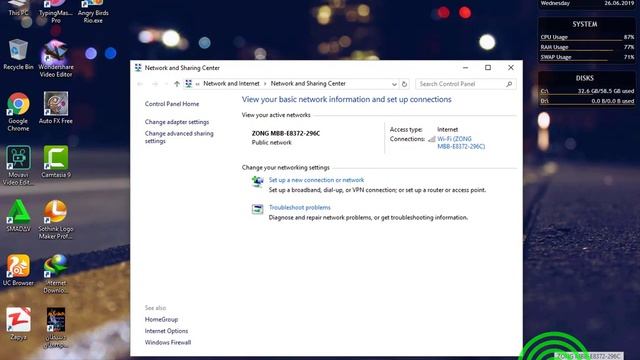Open Sothink Logo Maker shortcut
This screenshot has width=640, height=360.
click(x=56, y=220)
